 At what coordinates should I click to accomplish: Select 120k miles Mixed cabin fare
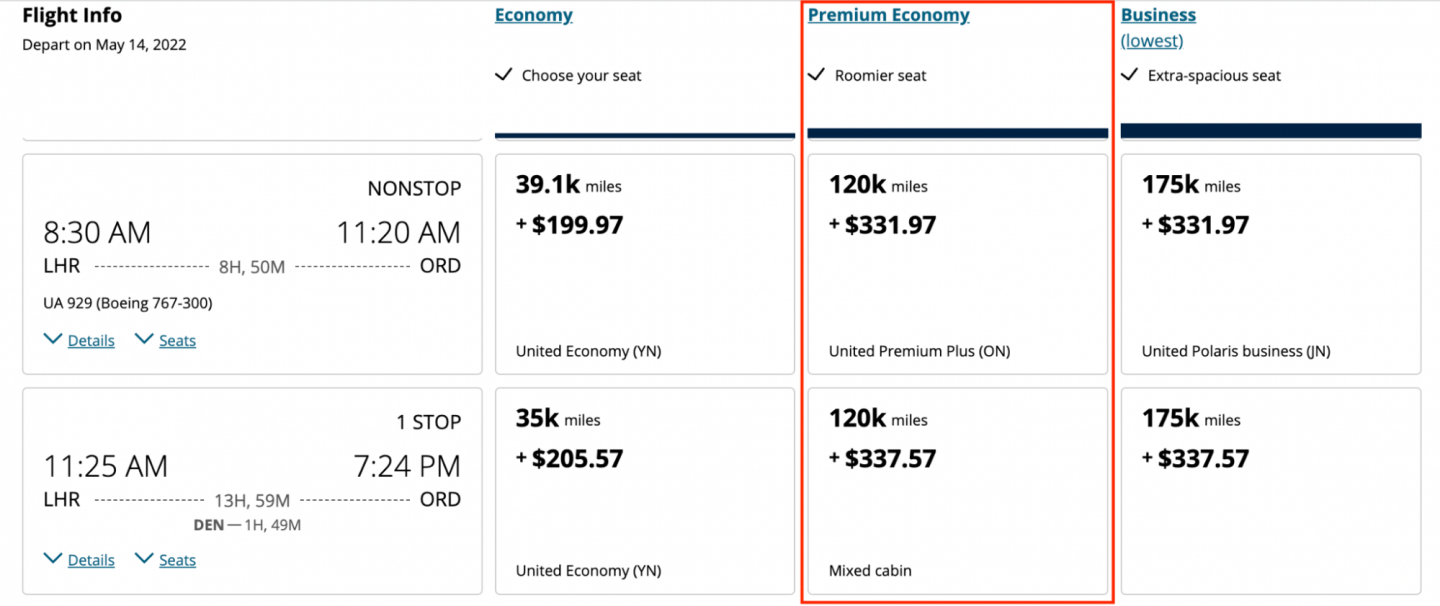point(957,490)
